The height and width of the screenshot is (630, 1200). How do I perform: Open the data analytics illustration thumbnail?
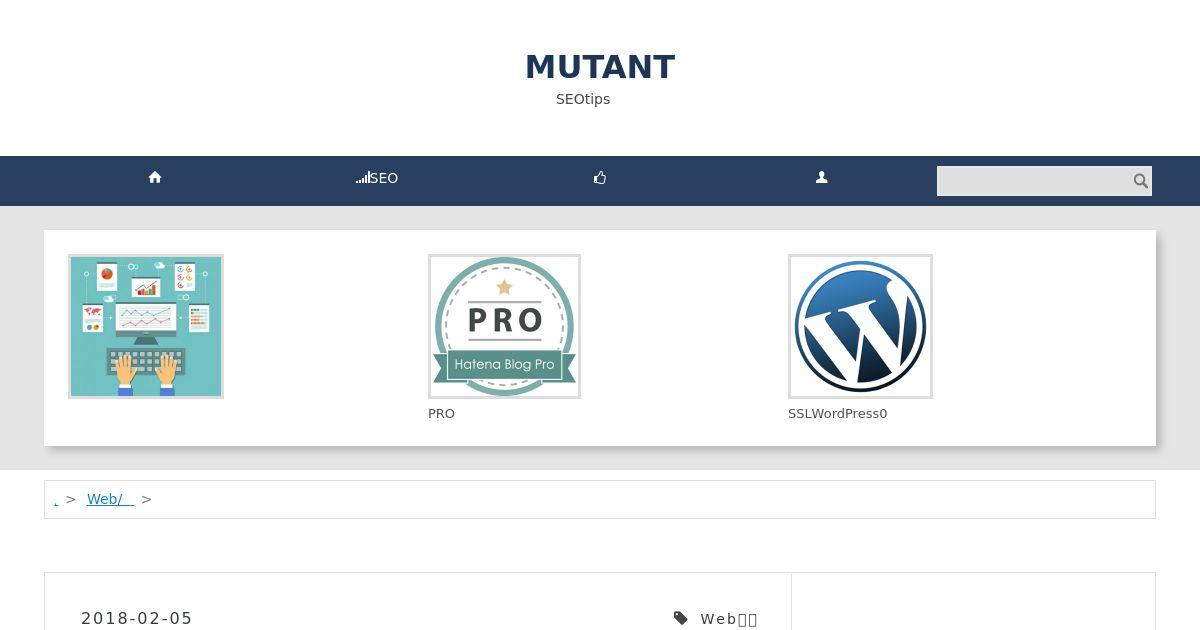146,326
